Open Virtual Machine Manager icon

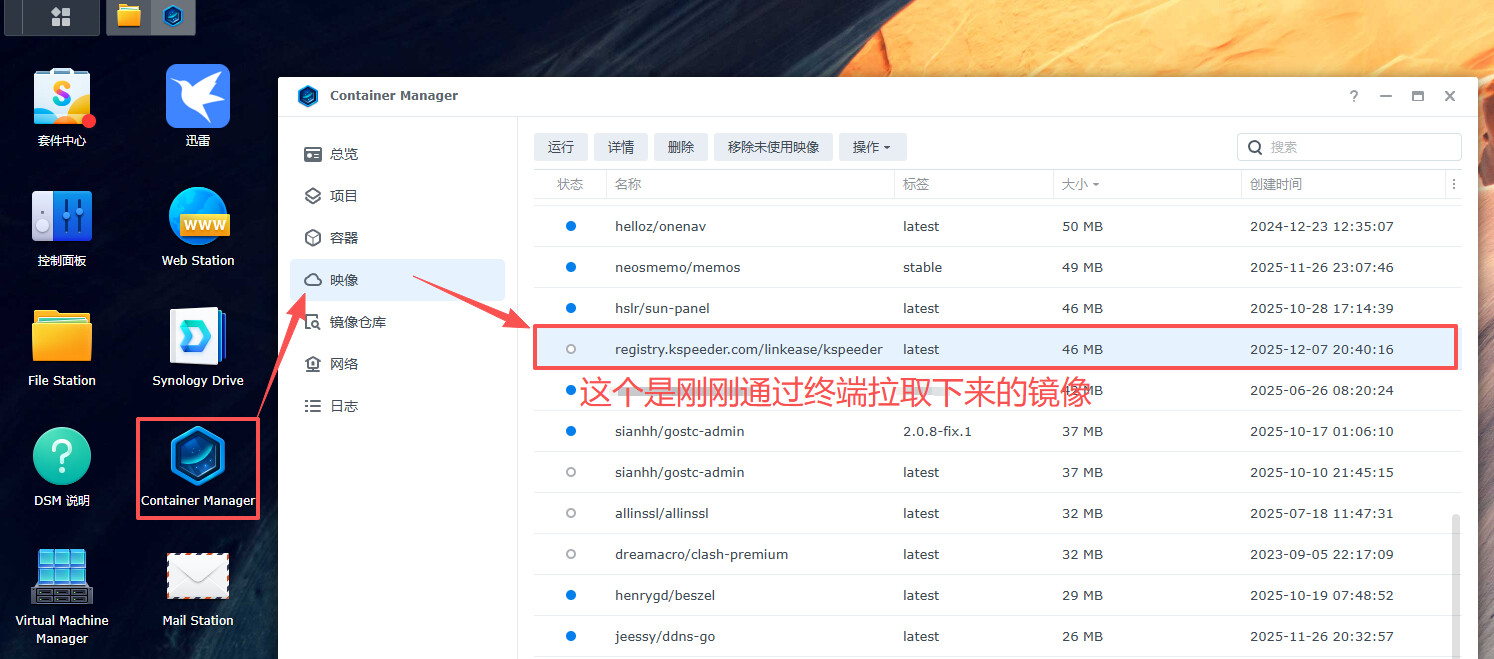coord(62,578)
